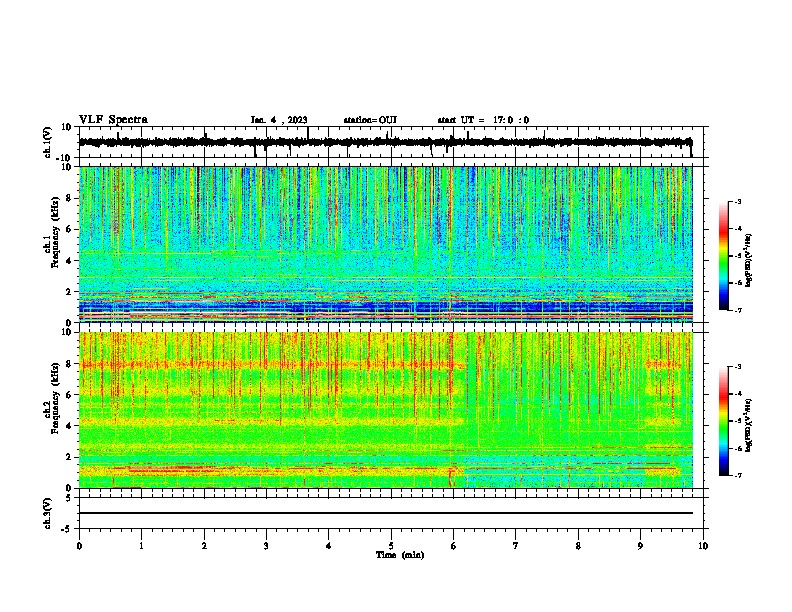This screenshot has height=612, width=792.
Task: Select the "VLF Spectra" title text
Action: click(x=114, y=120)
